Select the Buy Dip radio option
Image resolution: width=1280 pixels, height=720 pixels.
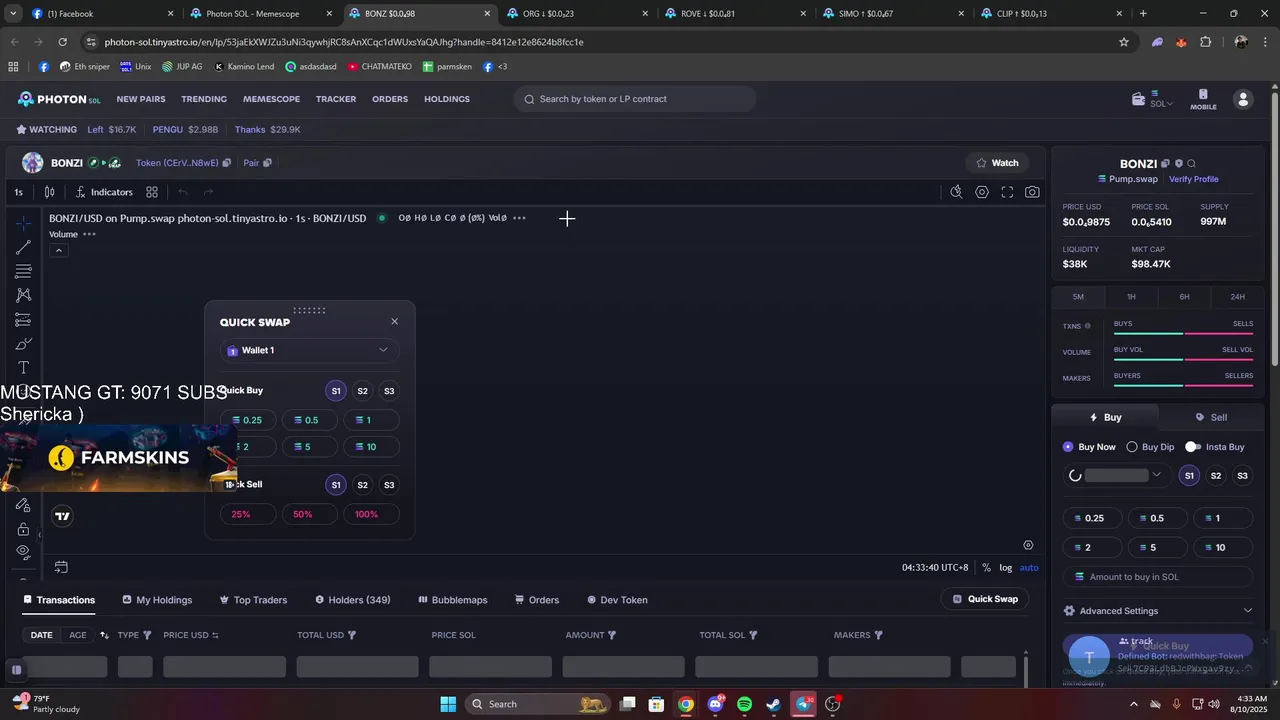coord(1150,447)
